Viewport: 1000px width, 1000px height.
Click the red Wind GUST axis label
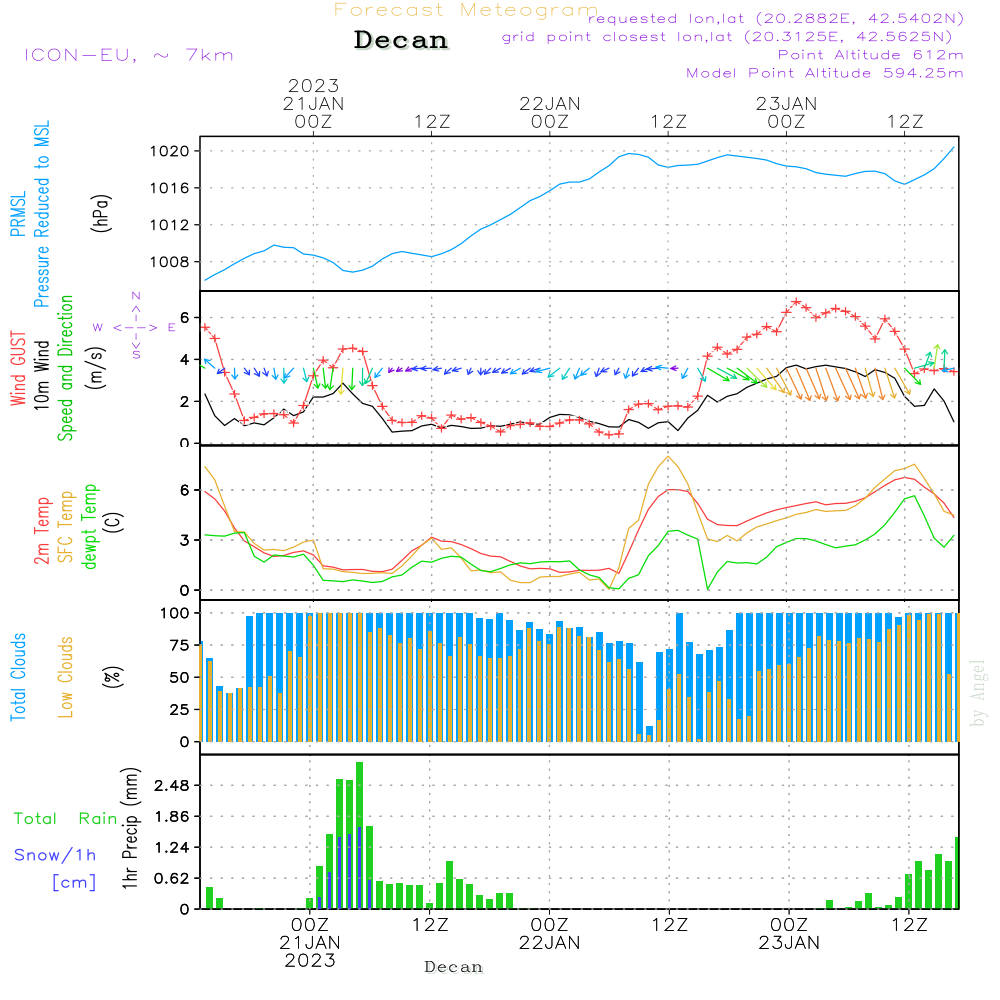pyautogui.click(x=19, y=368)
